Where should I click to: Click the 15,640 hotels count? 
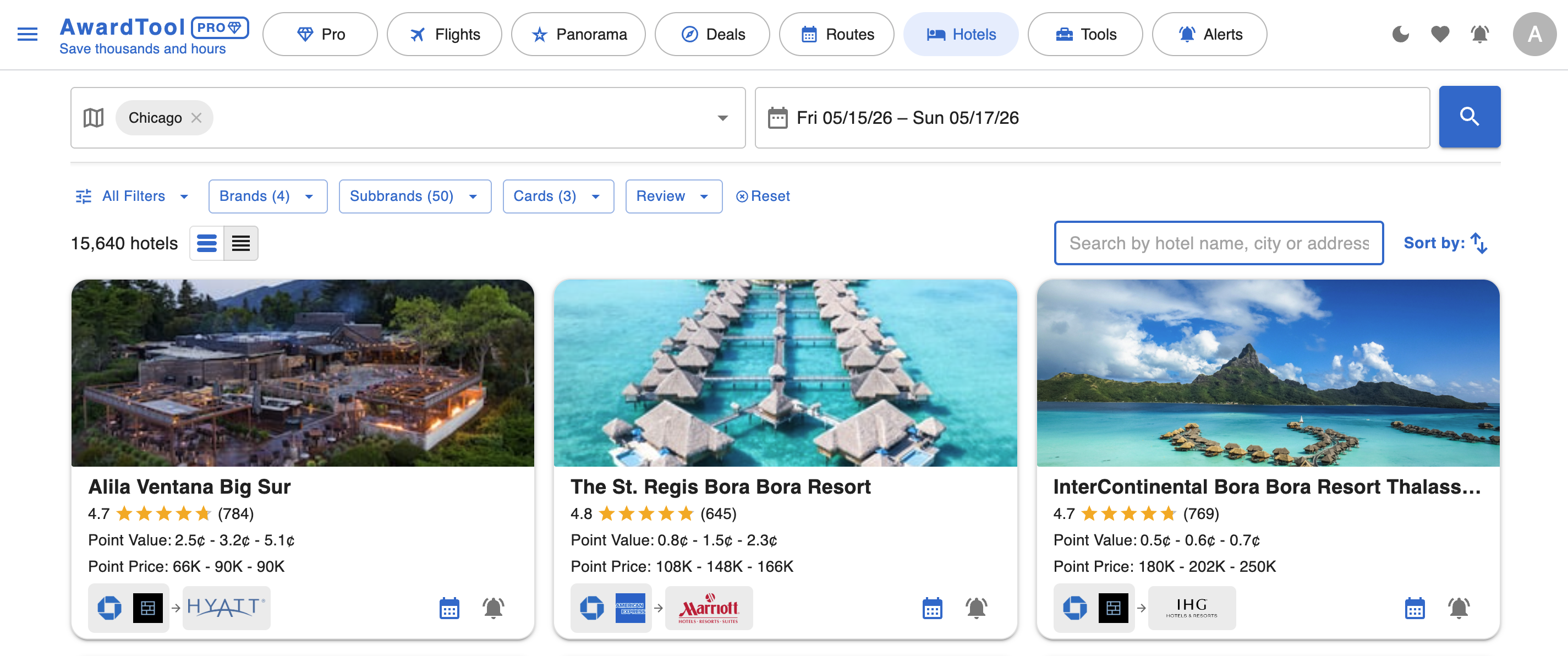coord(124,243)
